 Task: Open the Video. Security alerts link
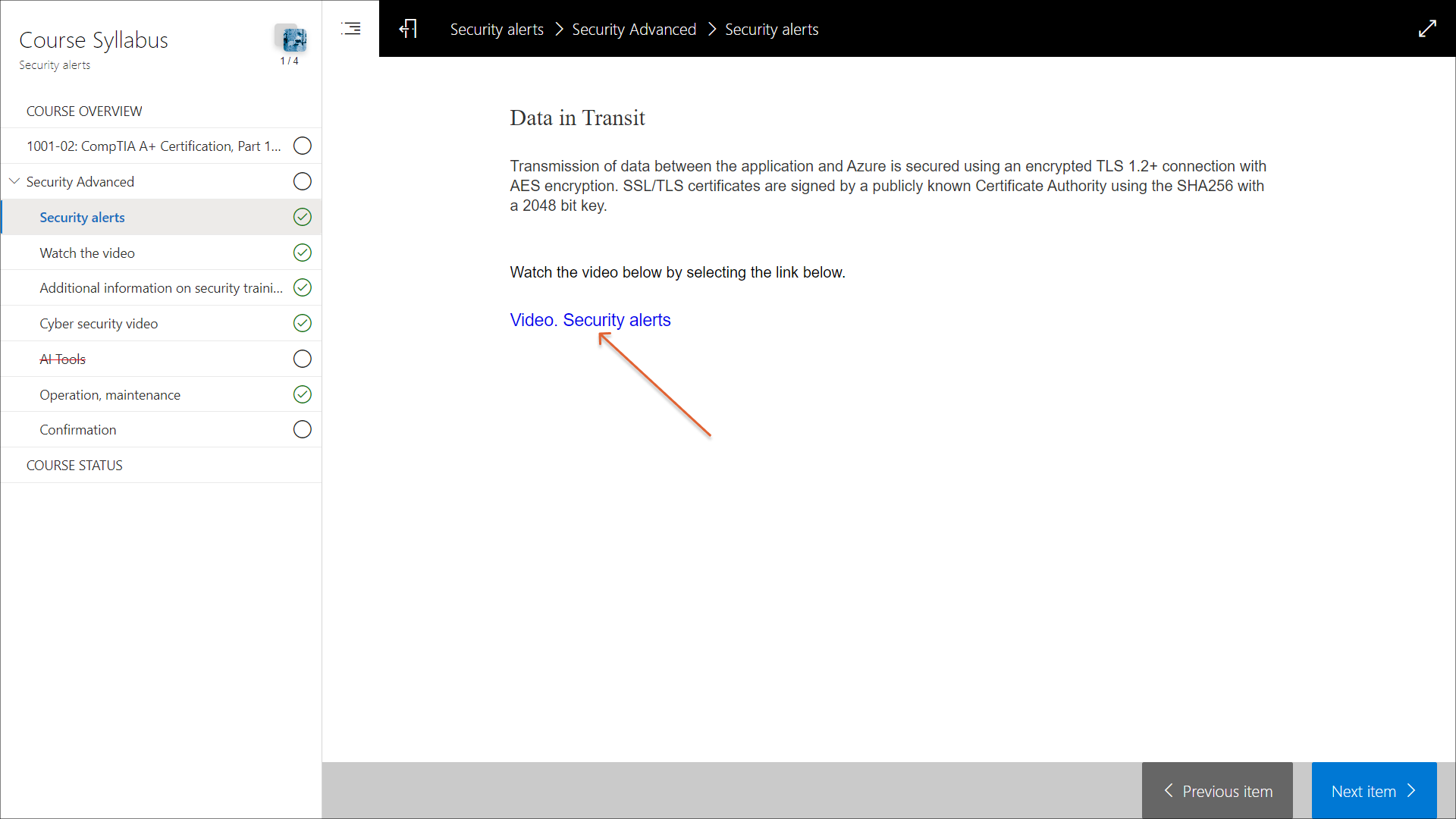[590, 320]
